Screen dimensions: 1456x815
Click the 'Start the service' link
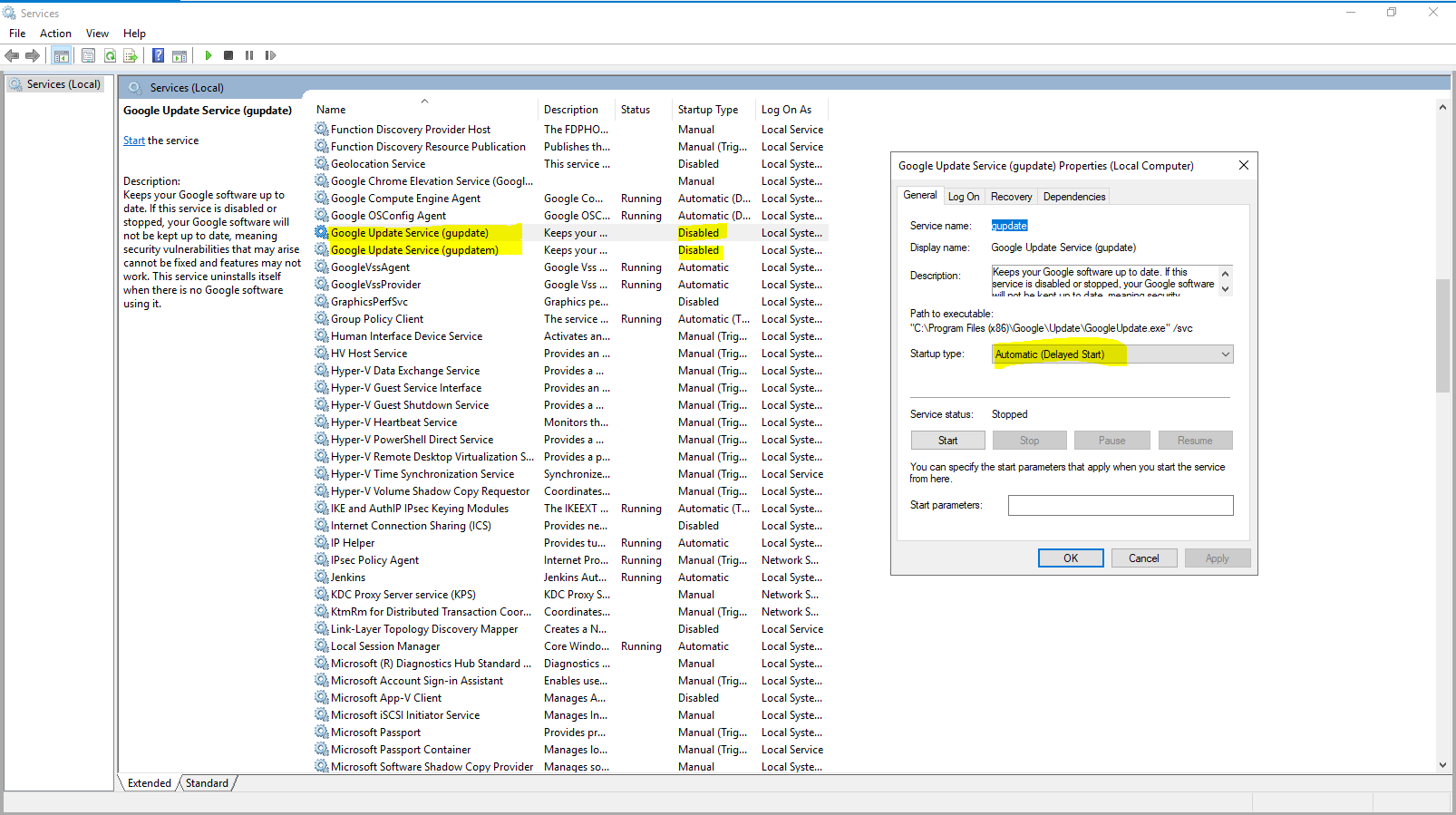134,141
